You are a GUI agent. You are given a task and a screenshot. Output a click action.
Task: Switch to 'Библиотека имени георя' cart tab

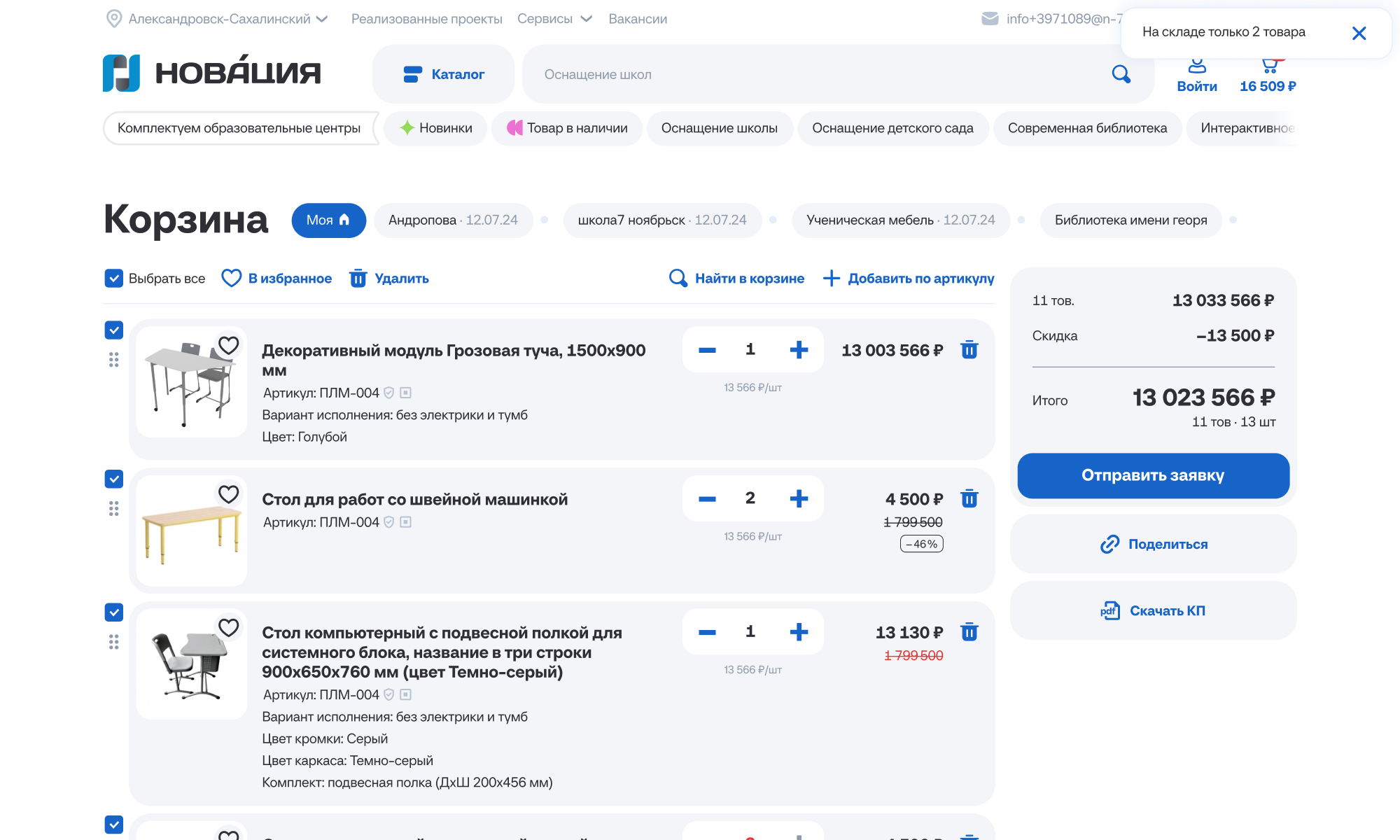1130,220
